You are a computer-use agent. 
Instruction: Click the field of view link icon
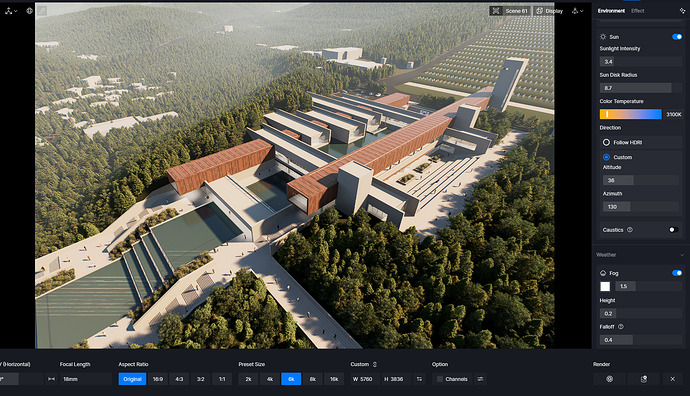(x=51, y=379)
